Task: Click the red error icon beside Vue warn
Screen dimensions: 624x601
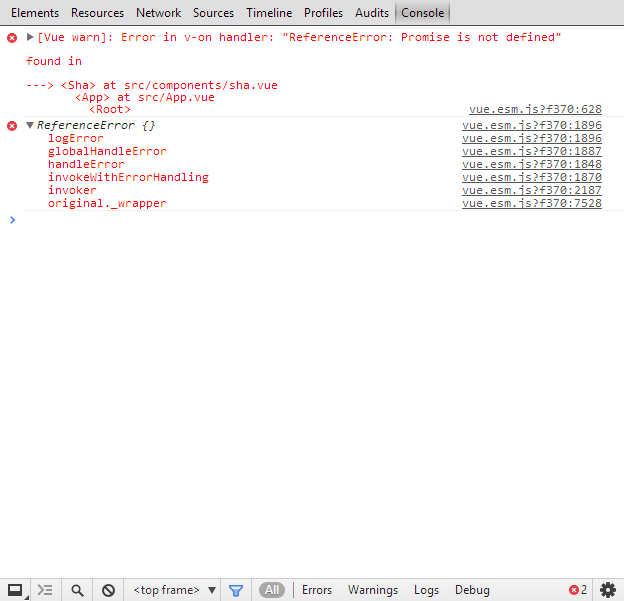Action: click(x=12, y=38)
